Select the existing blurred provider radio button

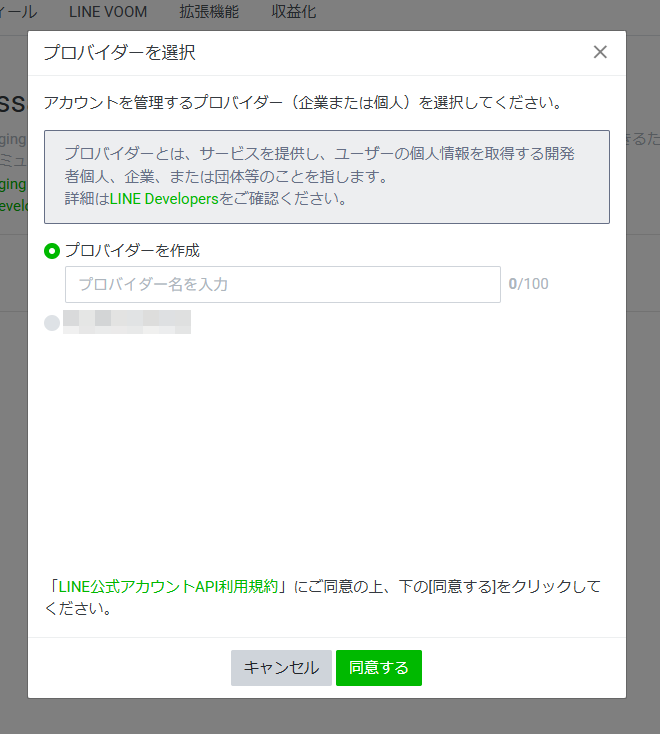[52, 323]
